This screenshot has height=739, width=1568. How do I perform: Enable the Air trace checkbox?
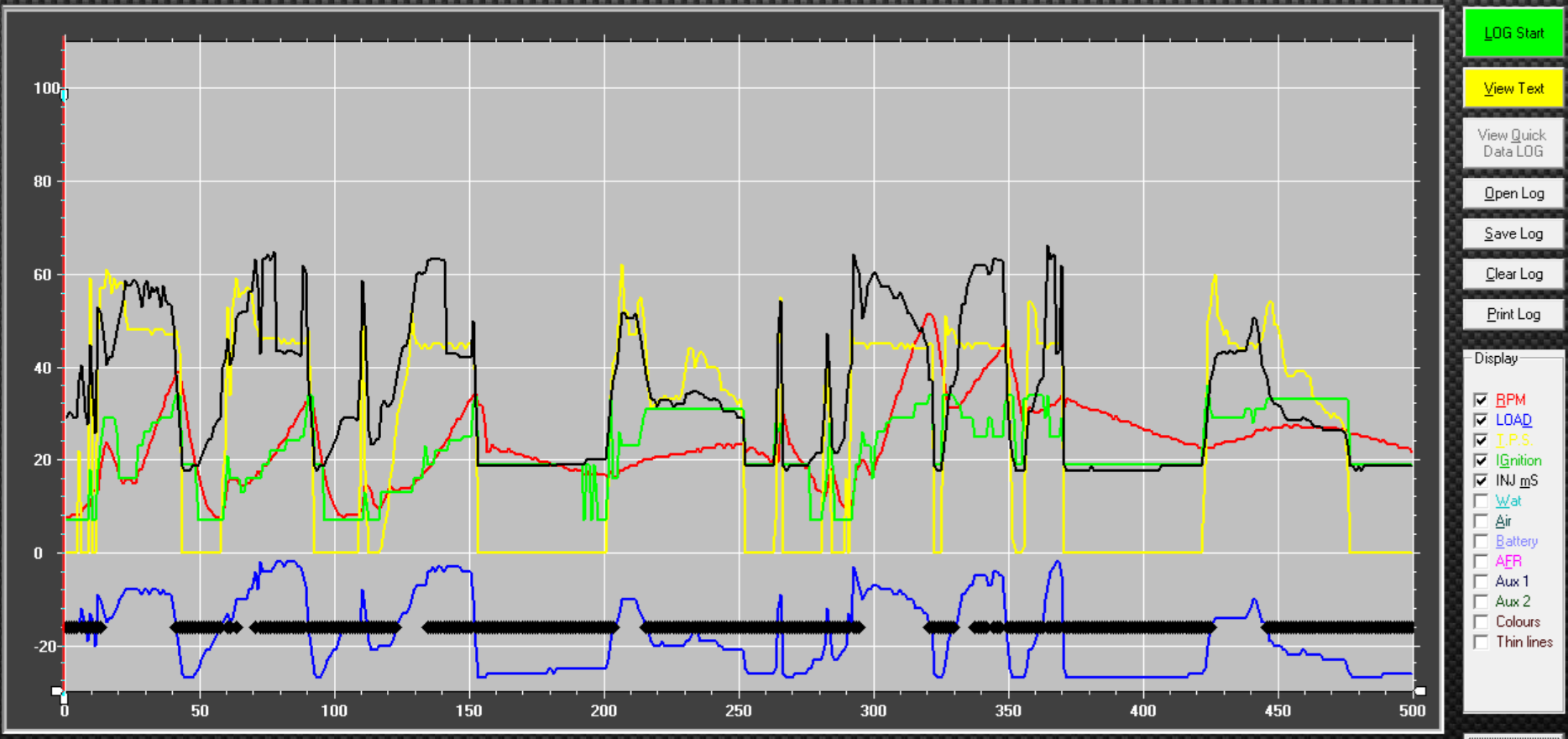(x=1481, y=521)
